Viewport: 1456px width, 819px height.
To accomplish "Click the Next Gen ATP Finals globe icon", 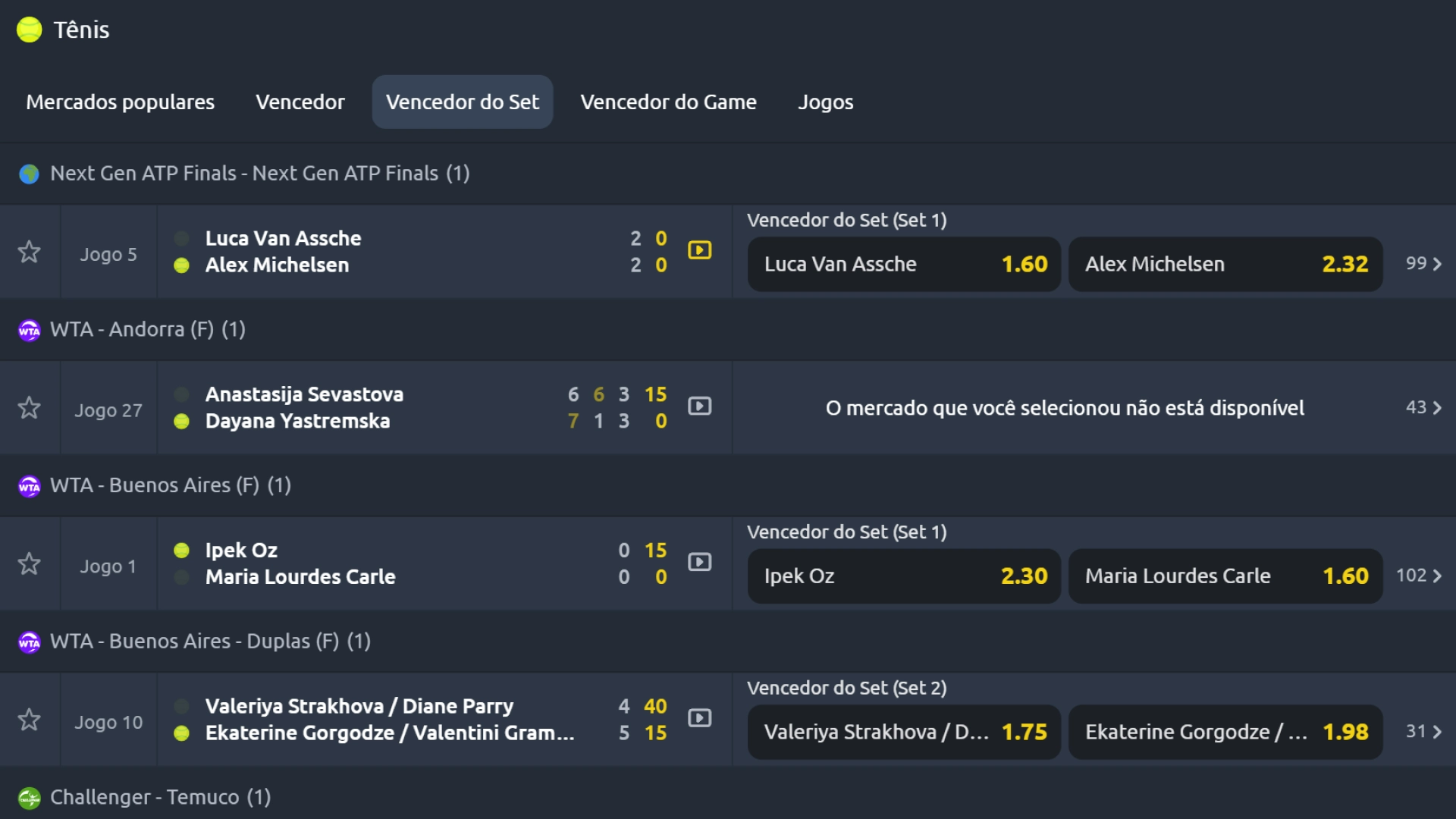I will tap(29, 174).
